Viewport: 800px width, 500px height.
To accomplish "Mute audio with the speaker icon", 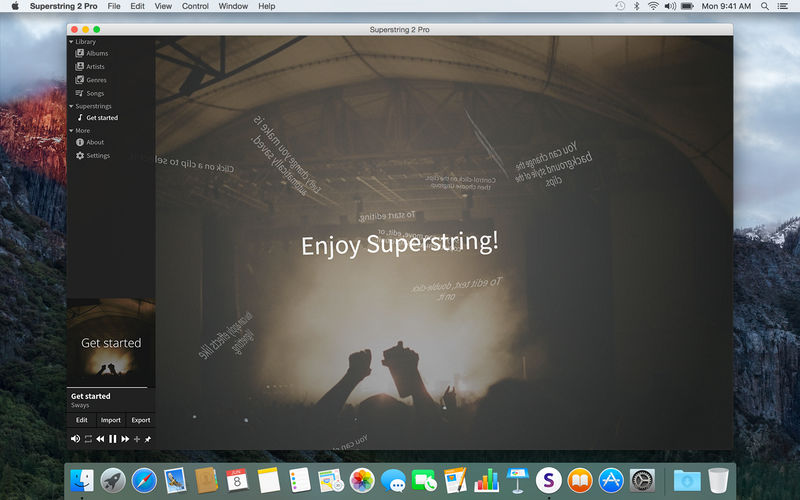I will coord(76,439).
